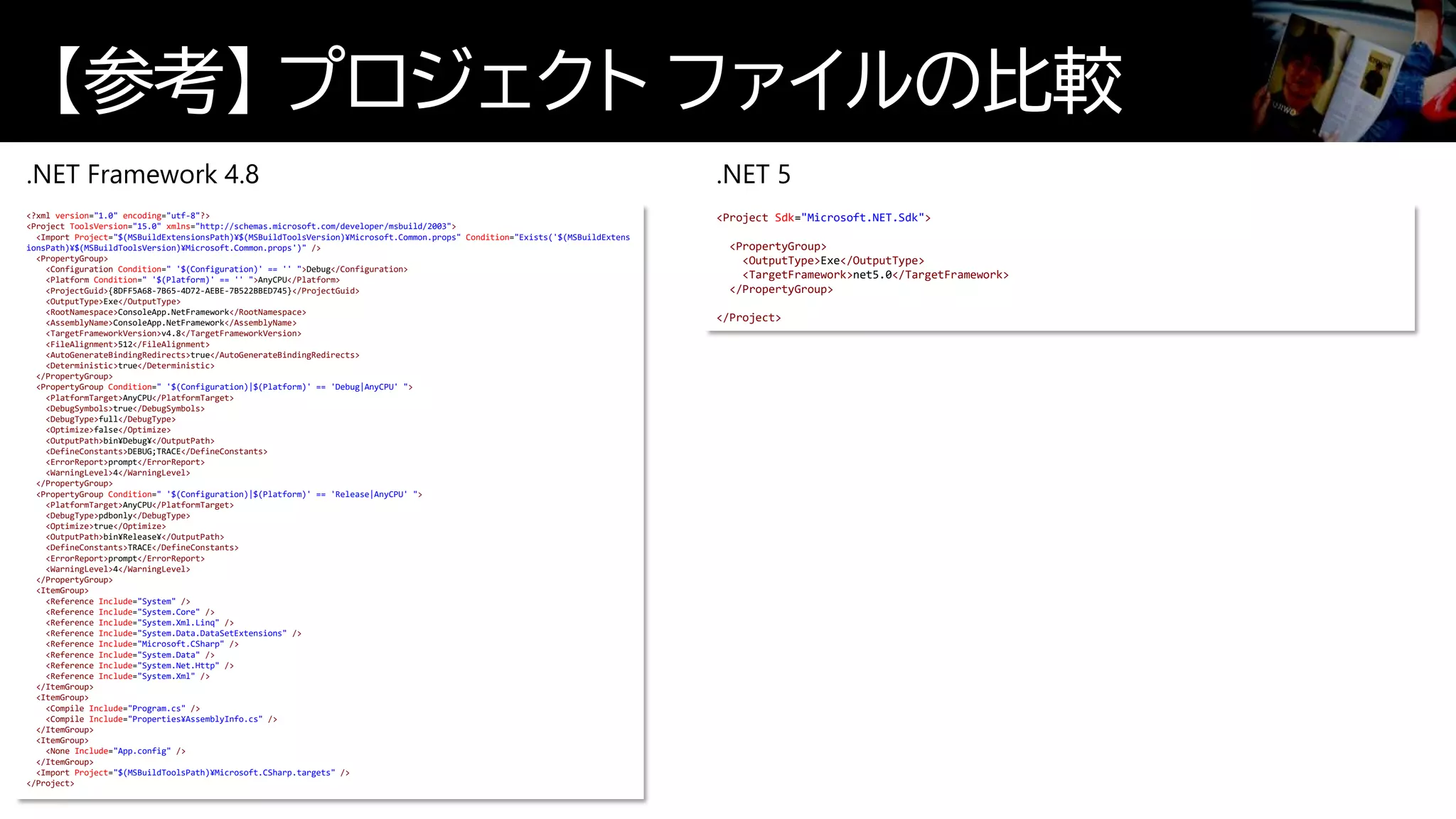Click the 'DebugType' full line
Viewport: 1456px width, 819px height.
pos(111,419)
